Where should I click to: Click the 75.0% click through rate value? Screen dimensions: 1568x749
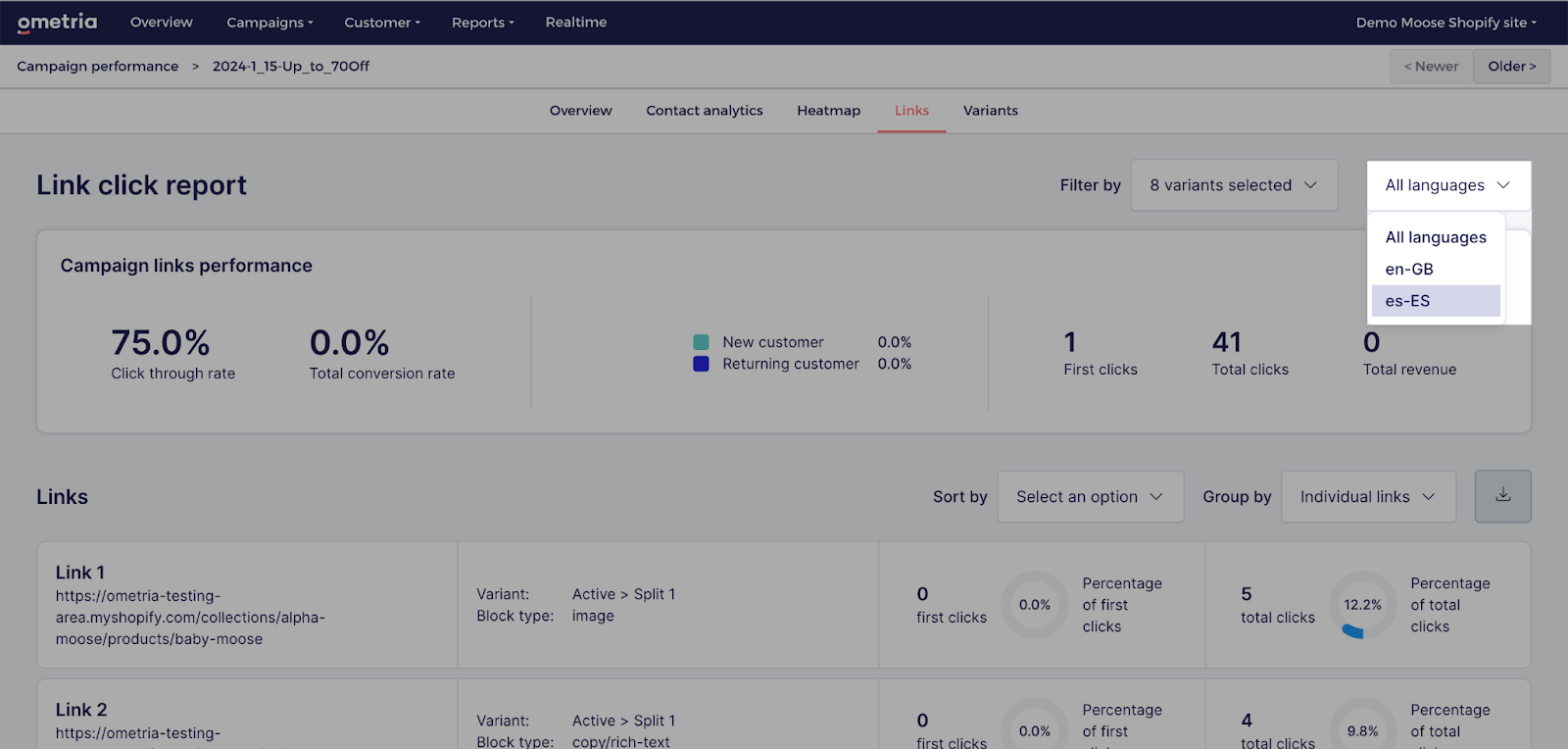(161, 342)
